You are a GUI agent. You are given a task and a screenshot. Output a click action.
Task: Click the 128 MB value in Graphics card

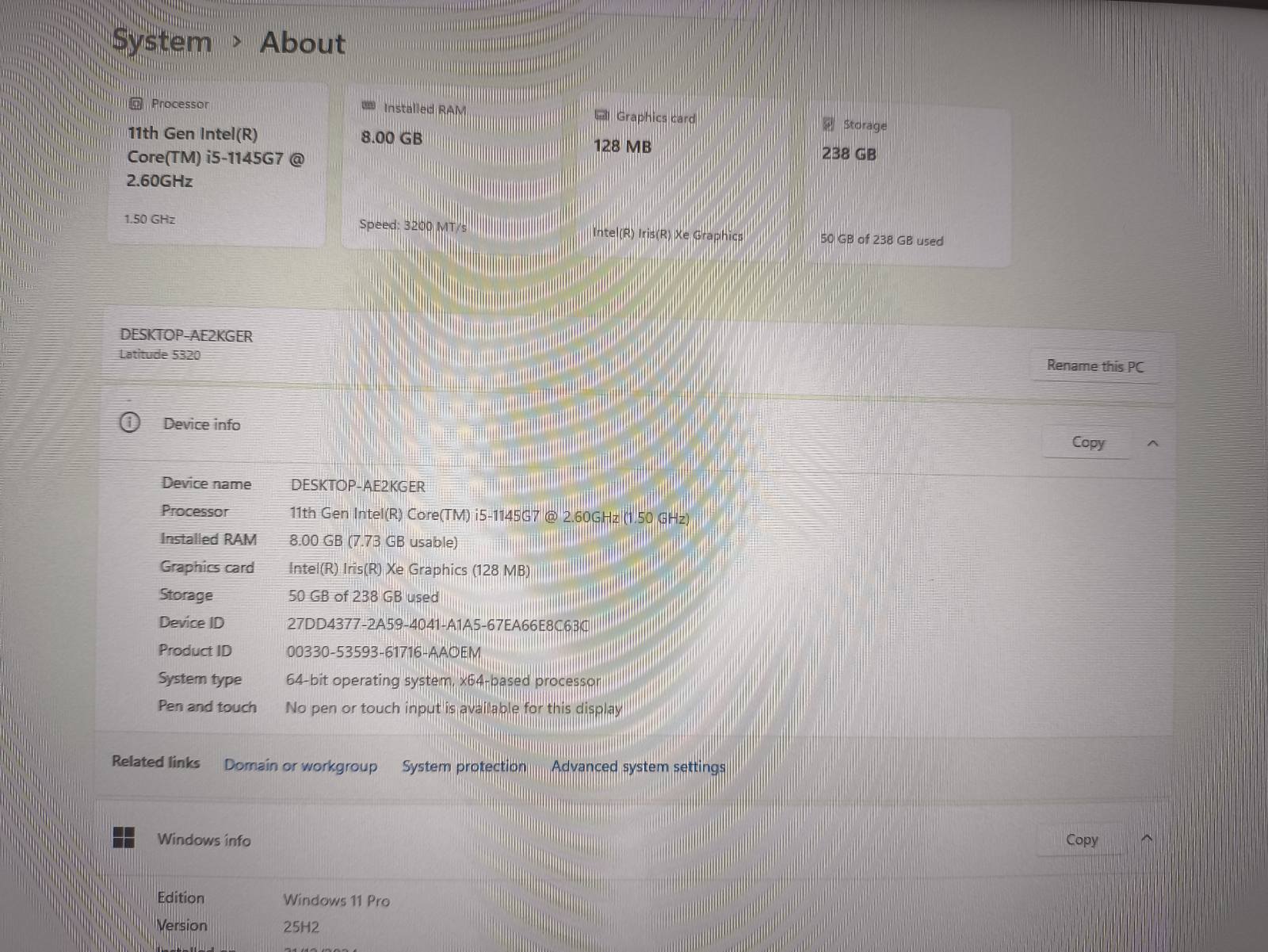tap(622, 146)
